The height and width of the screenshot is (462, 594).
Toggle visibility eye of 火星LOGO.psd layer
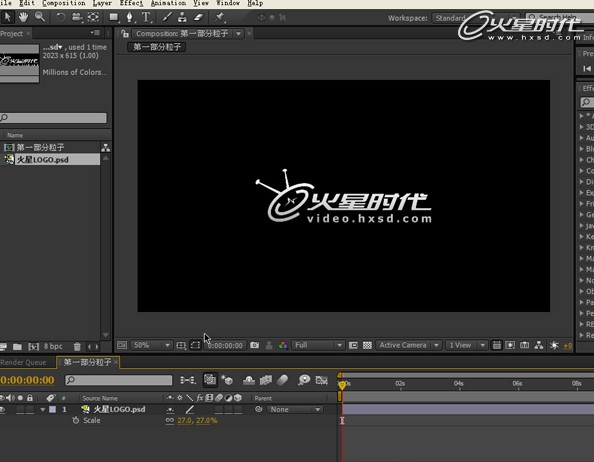[x=2, y=409]
